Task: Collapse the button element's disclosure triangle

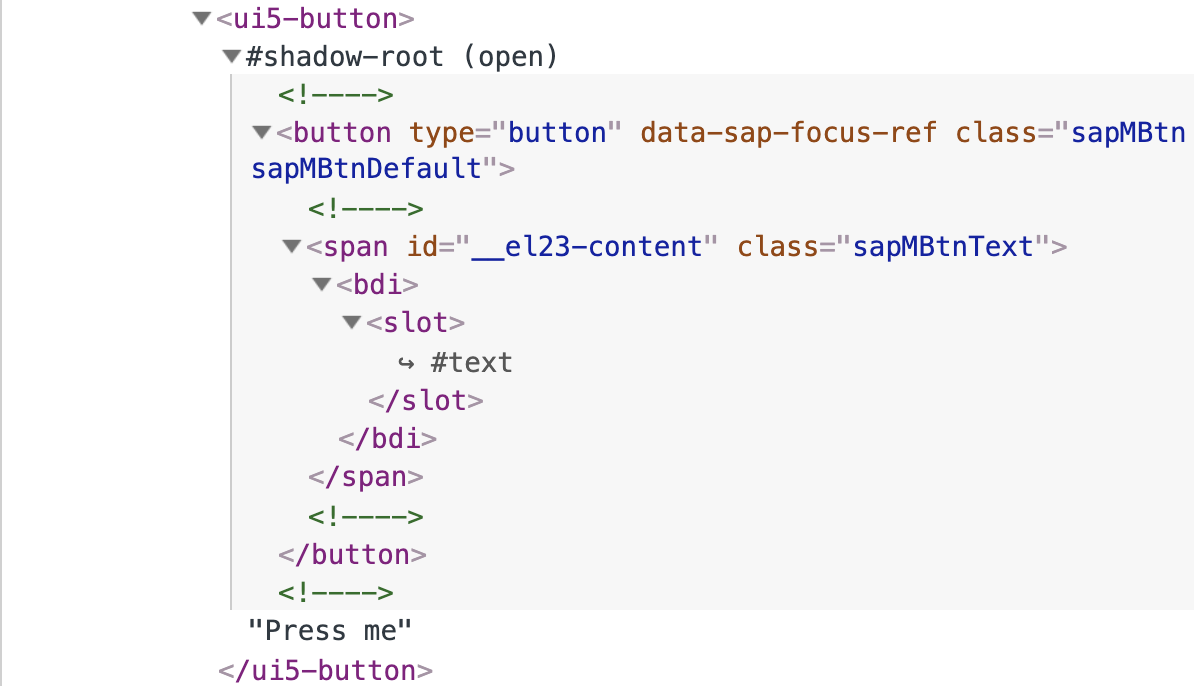Action: click(262, 132)
